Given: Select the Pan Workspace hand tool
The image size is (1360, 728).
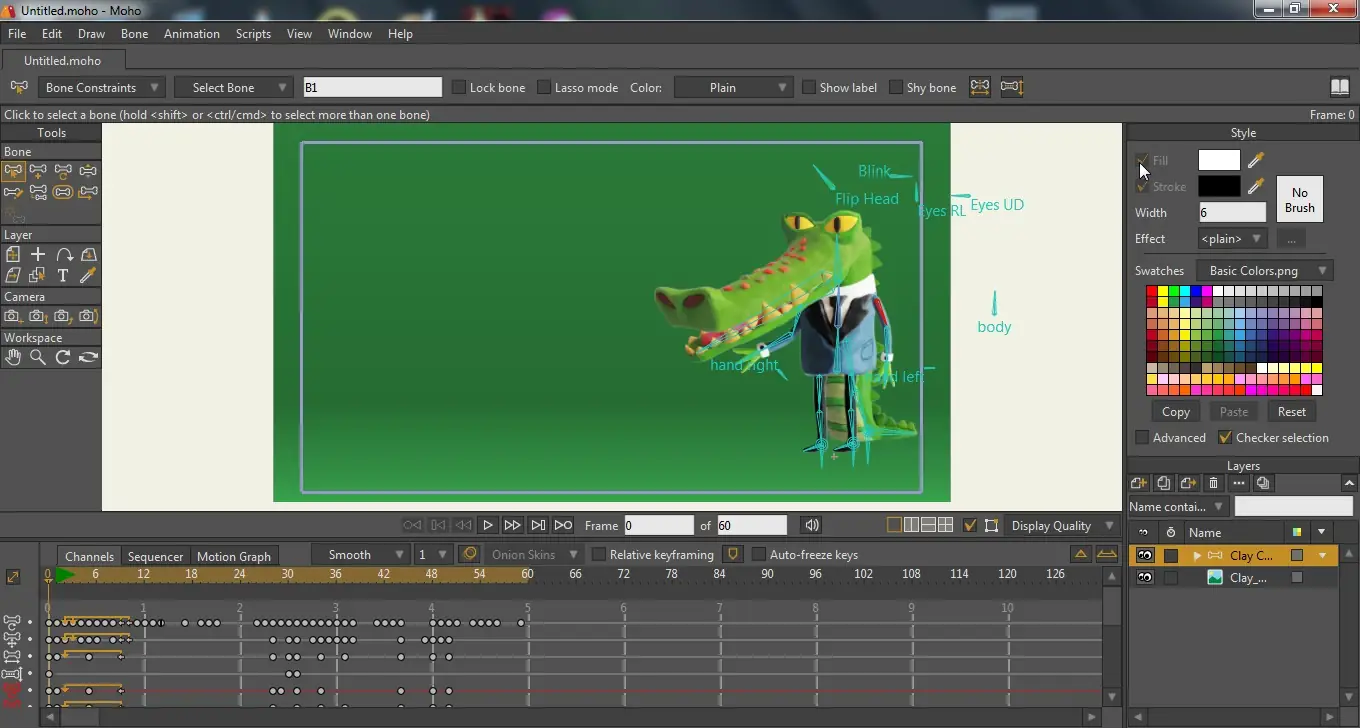Looking at the screenshot, I should pyautogui.click(x=13, y=357).
